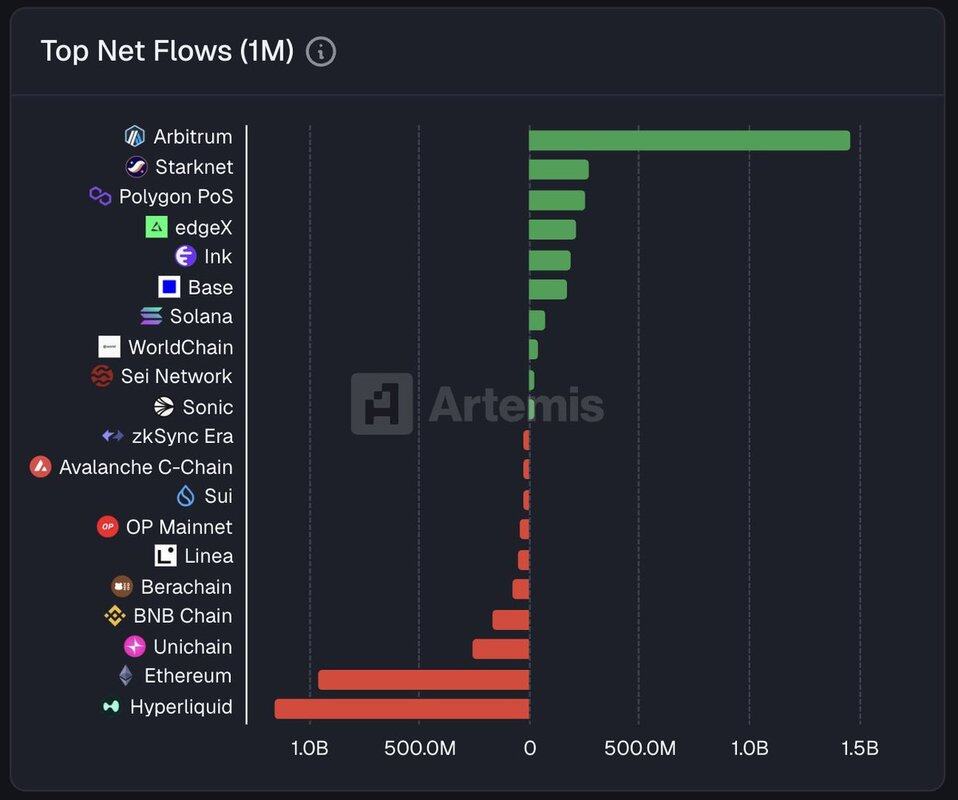Click the Solana logo icon

point(151,317)
